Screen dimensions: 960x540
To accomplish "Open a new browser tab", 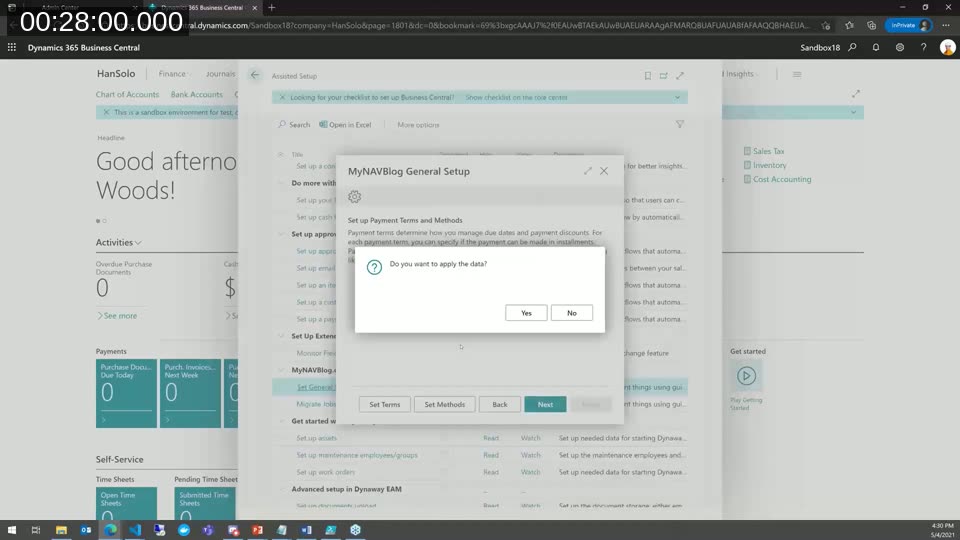I will coord(271,7).
